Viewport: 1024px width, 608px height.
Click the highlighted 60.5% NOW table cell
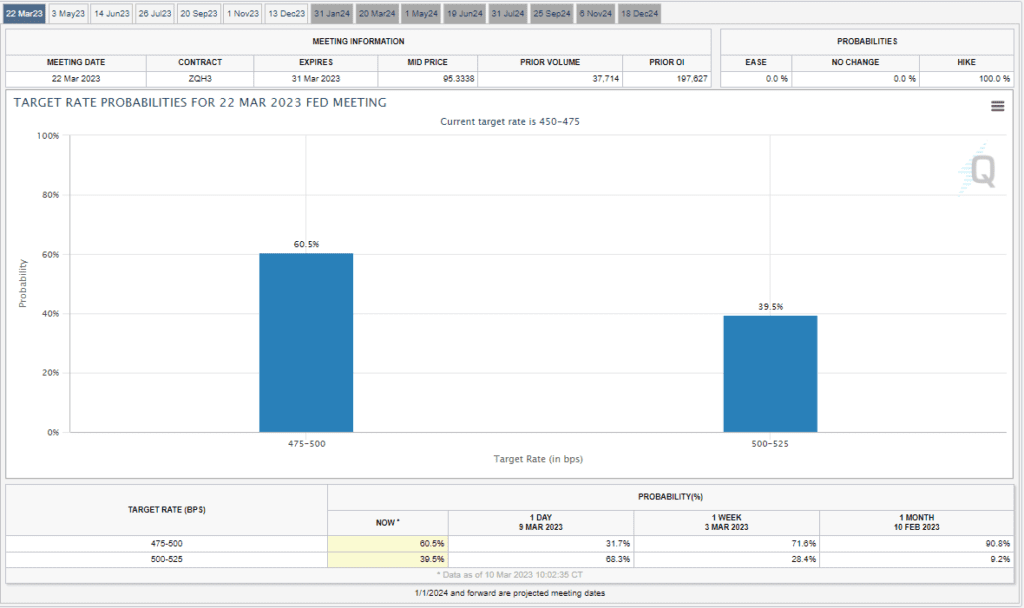click(x=388, y=543)
